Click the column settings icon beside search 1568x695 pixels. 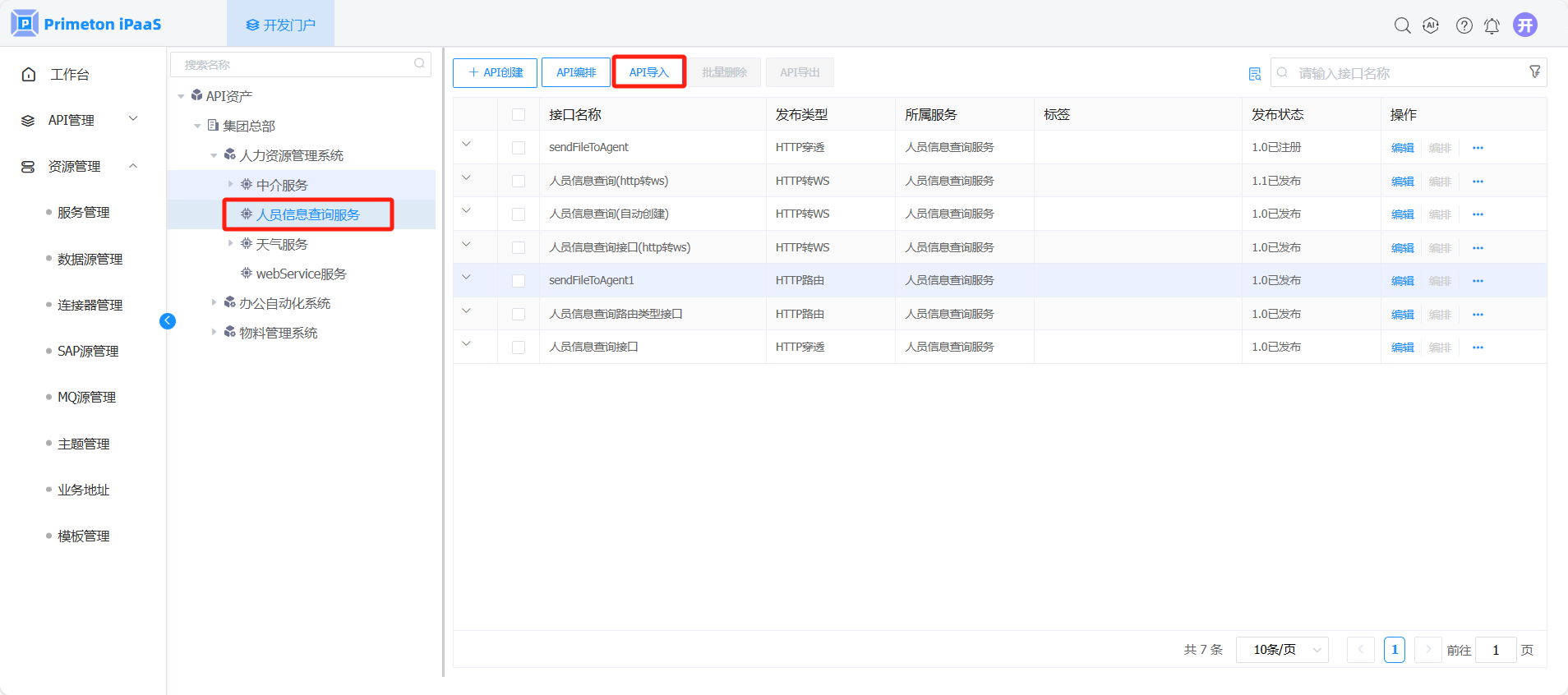pyautogui.click(x=1255, y=74)
